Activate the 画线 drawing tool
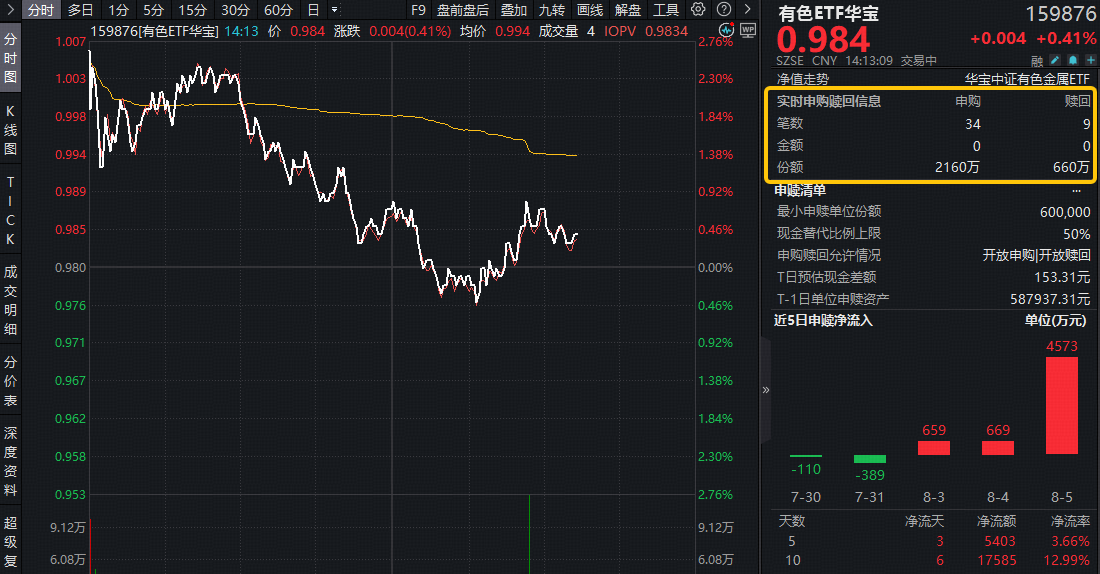 [x=589, y=10]
